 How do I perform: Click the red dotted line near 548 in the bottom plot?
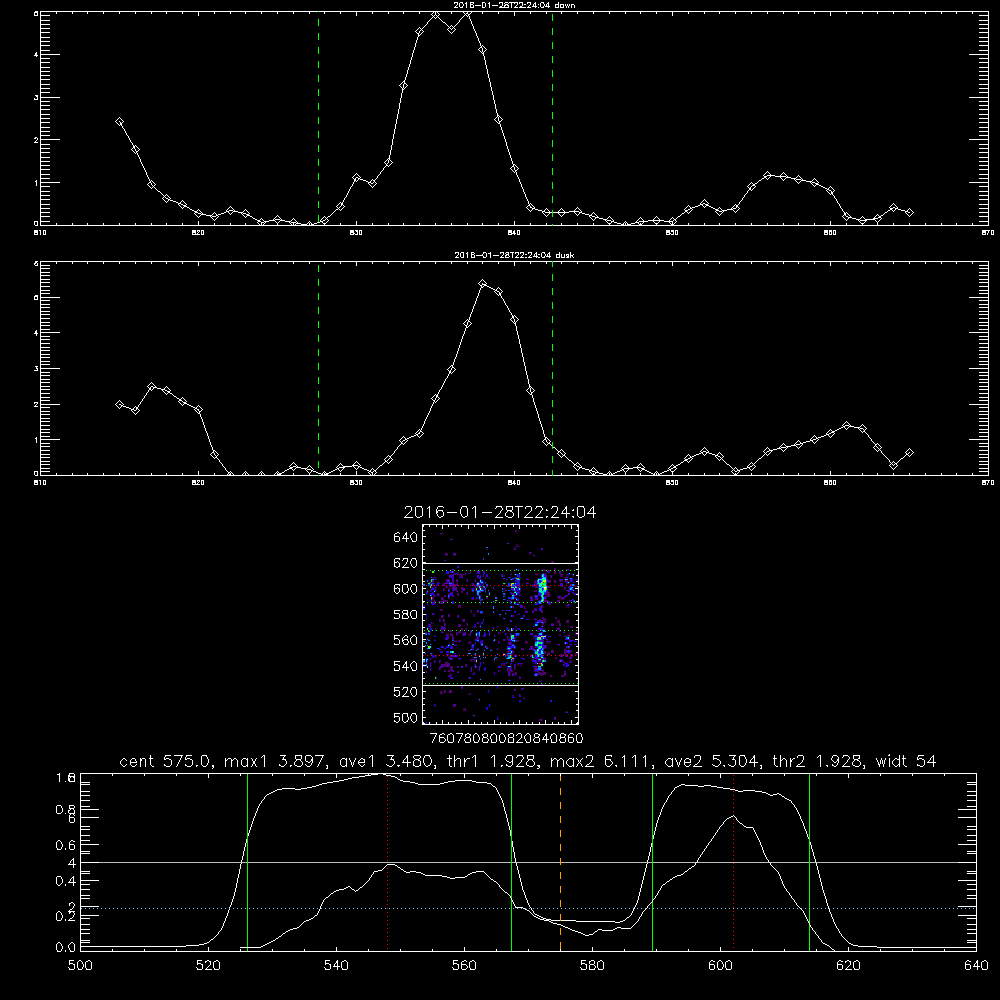[x=388, y=861]
